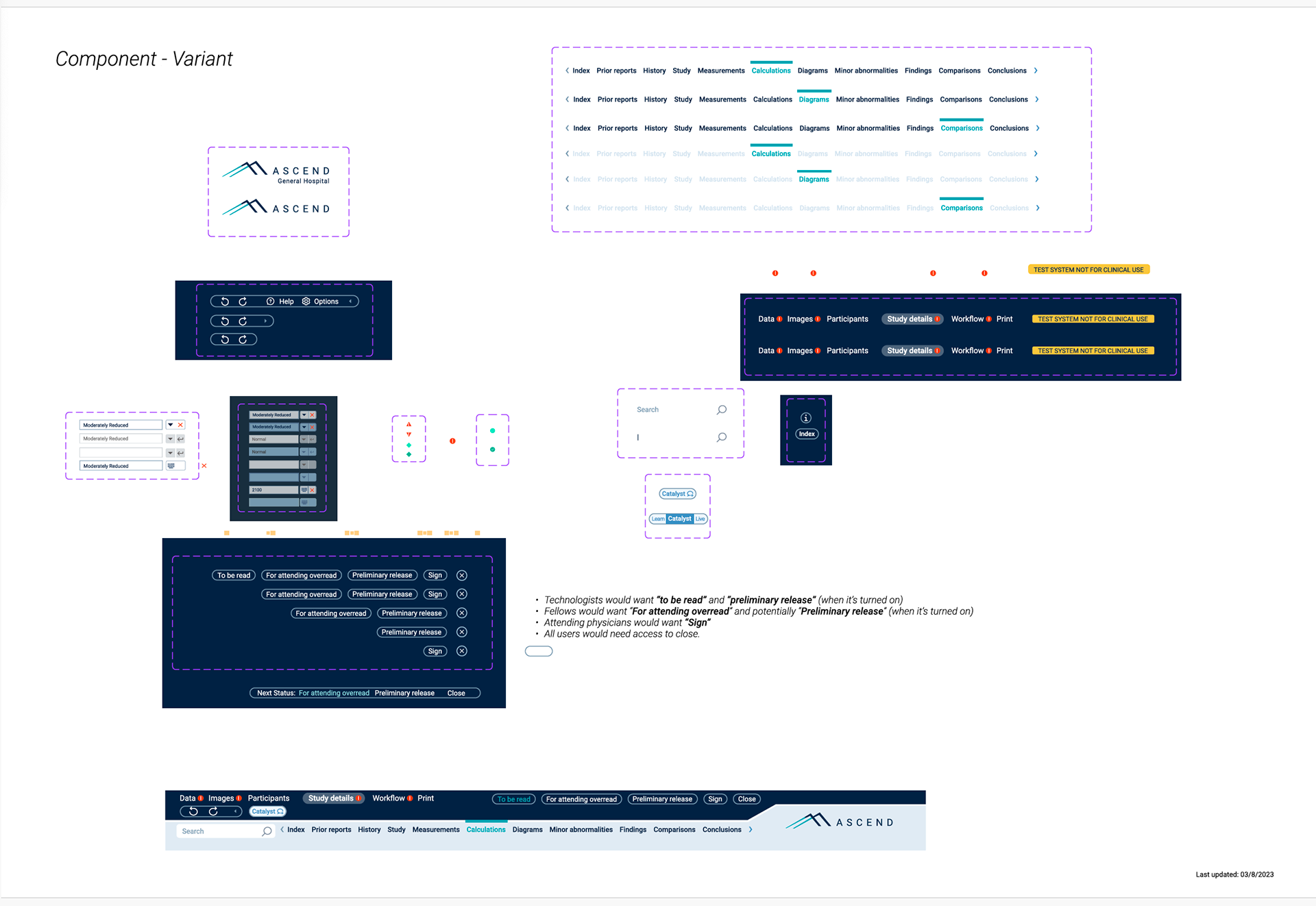This screenshot has height=906, width=1316.
Task: Click the To be read button in the bottom header
Action: point(513,799)
